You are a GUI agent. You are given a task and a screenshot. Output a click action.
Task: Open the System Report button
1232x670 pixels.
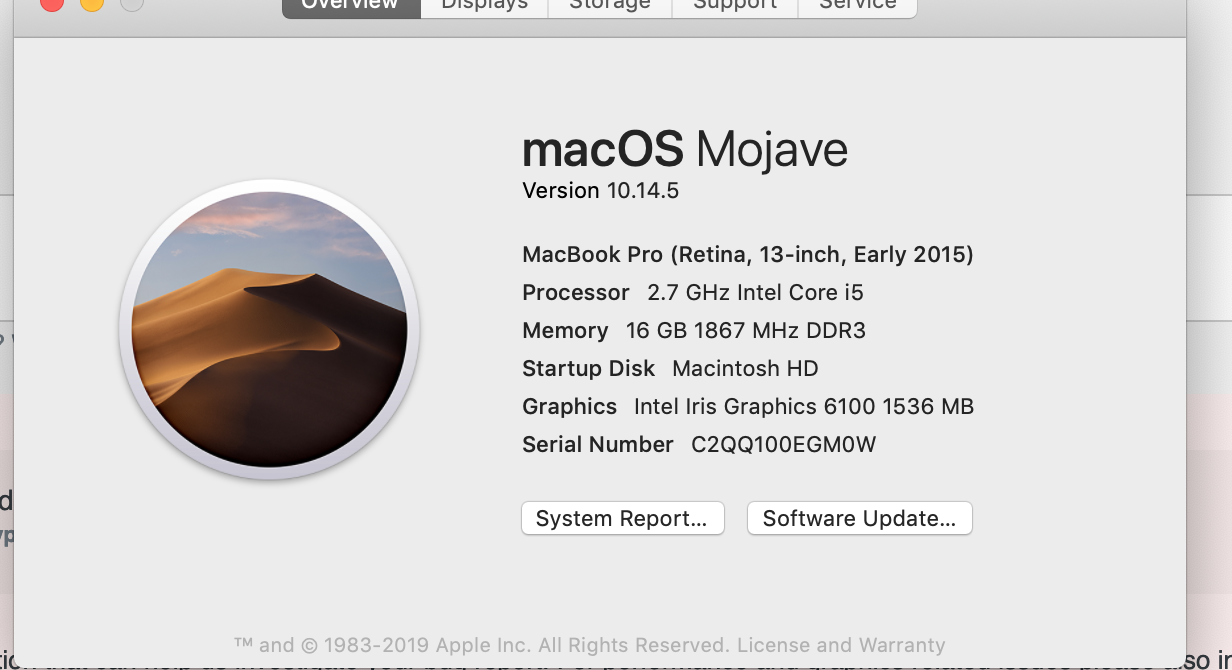[622, 518]
